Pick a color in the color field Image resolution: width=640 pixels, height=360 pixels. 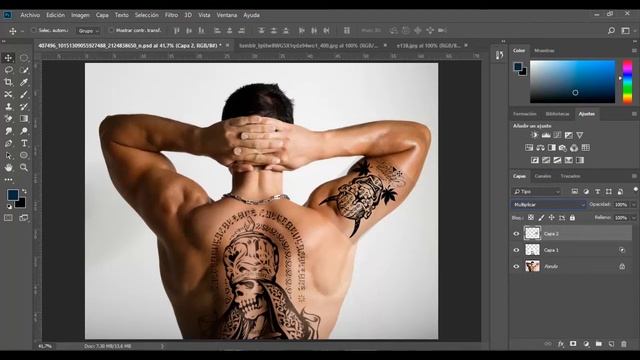pos(573,82)
